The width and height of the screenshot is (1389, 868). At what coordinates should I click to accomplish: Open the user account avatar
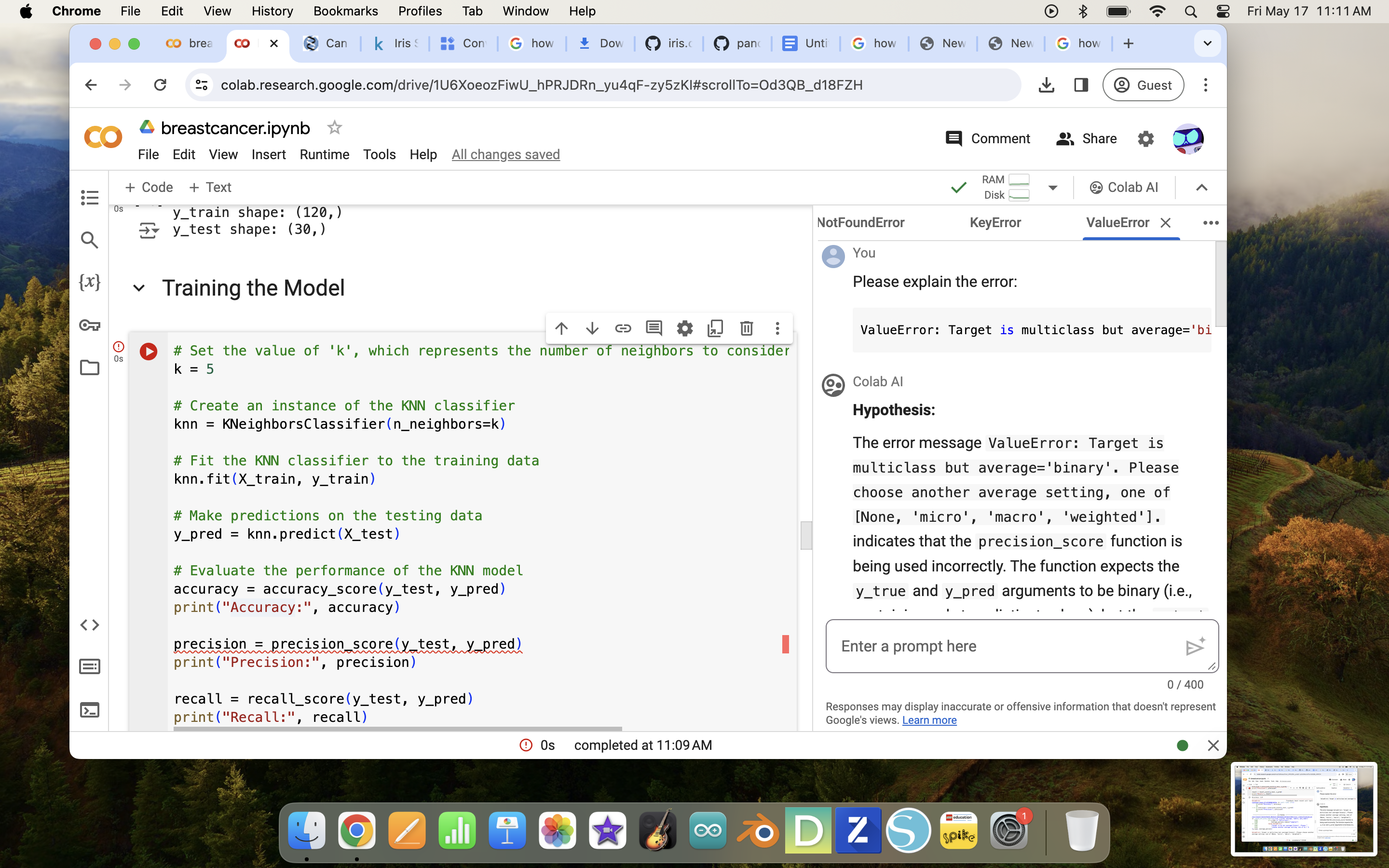pos(1187,139)
